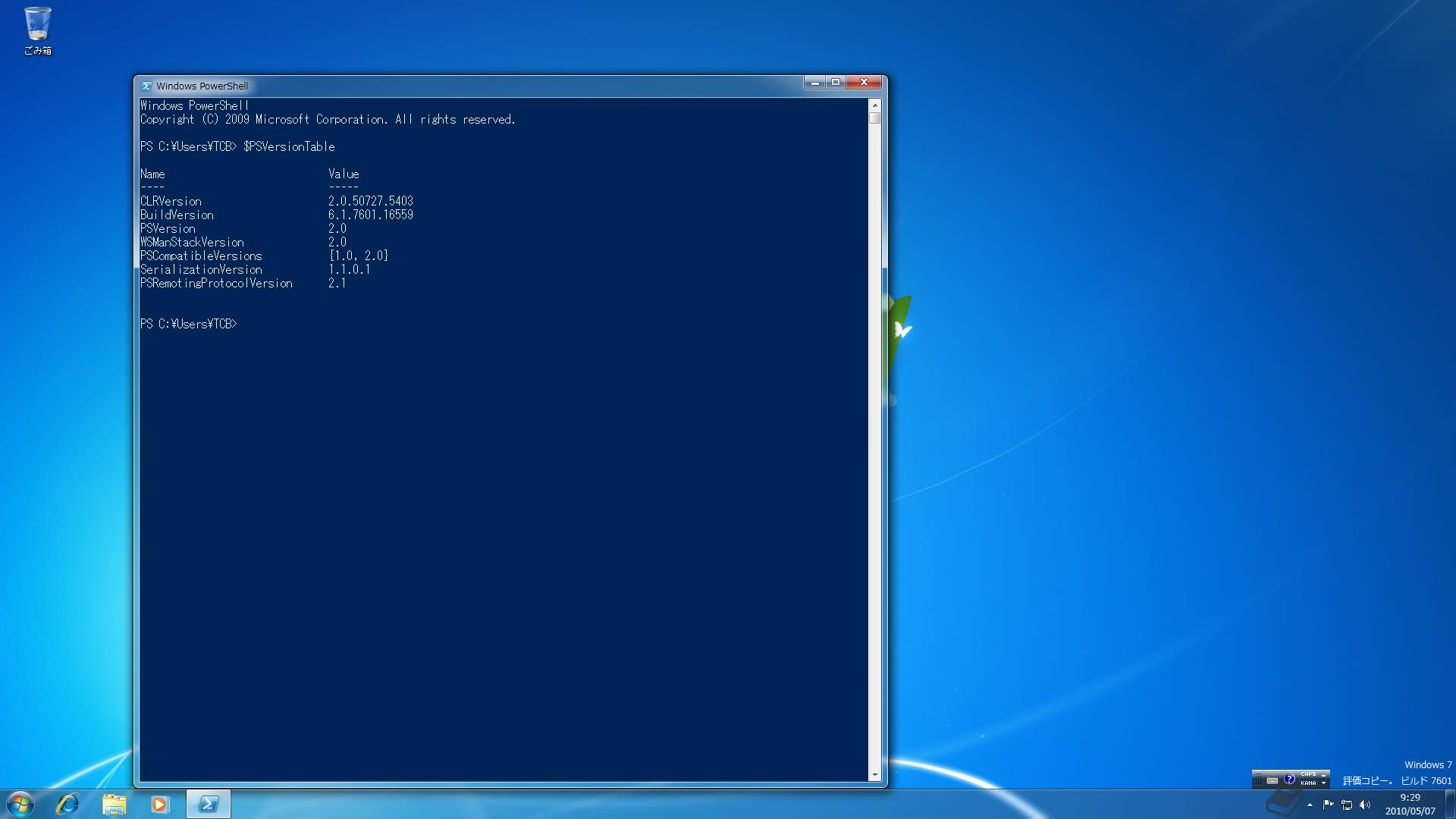Open the language bar options dropdown arrow
The height and width of the screenshot is (819, 1456).
(x=1323, y=783)
